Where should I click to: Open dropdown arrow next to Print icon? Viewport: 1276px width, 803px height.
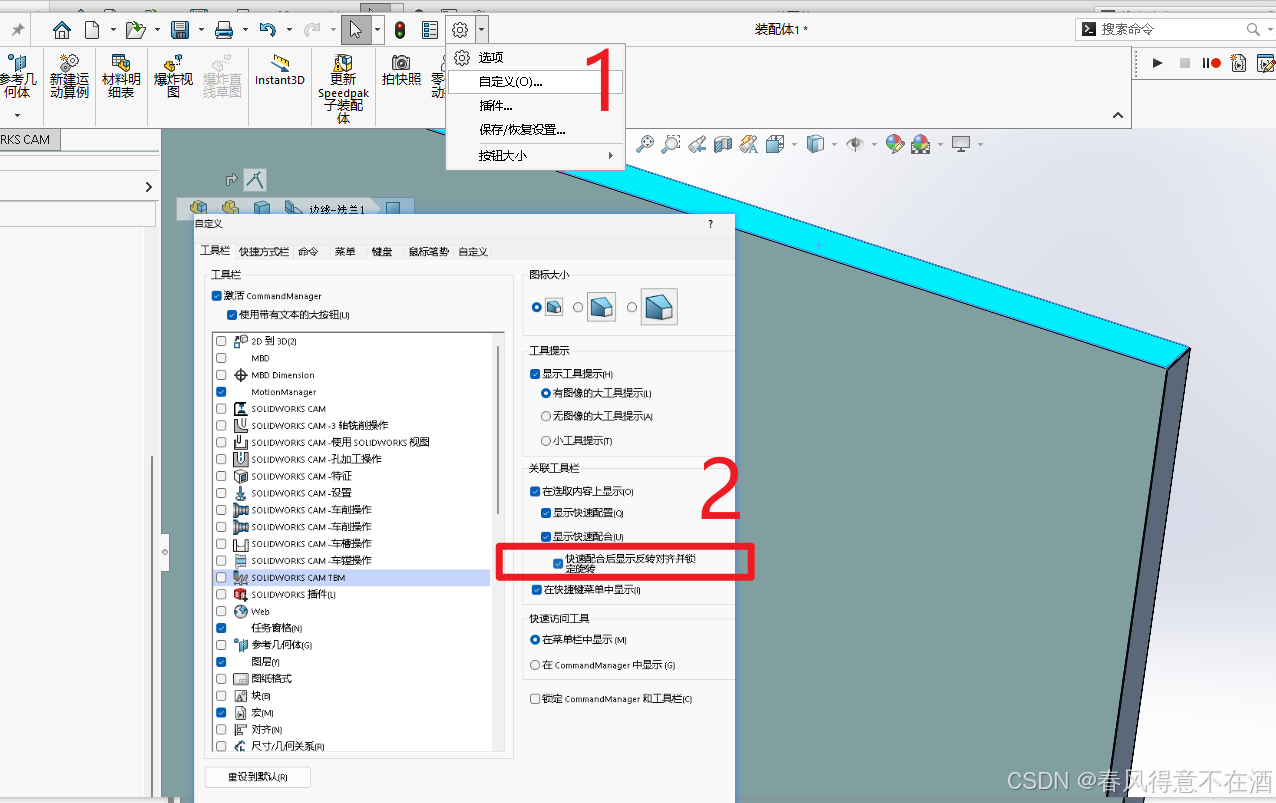(245, 30)
